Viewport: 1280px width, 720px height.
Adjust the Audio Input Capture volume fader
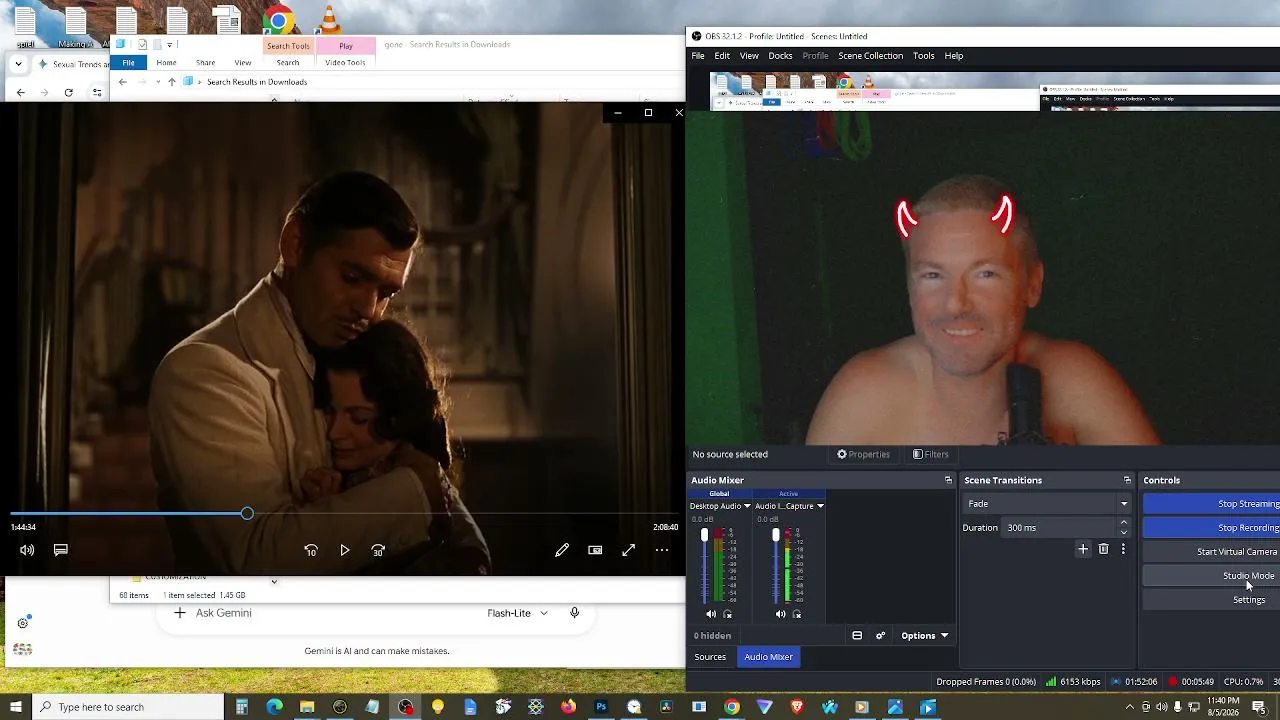pos(775,536)
